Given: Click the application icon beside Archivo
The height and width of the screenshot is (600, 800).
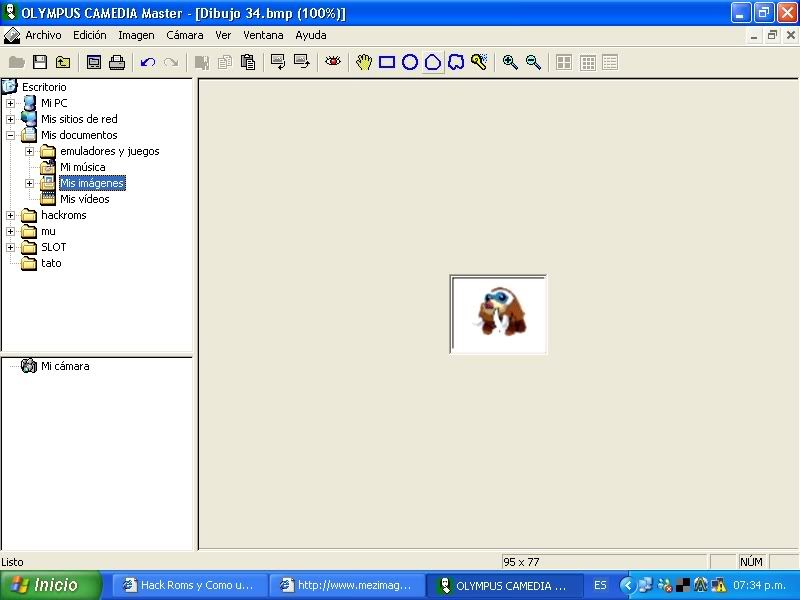Looking at the screenshot, I should pyautogui.click(x=11, y=36).
